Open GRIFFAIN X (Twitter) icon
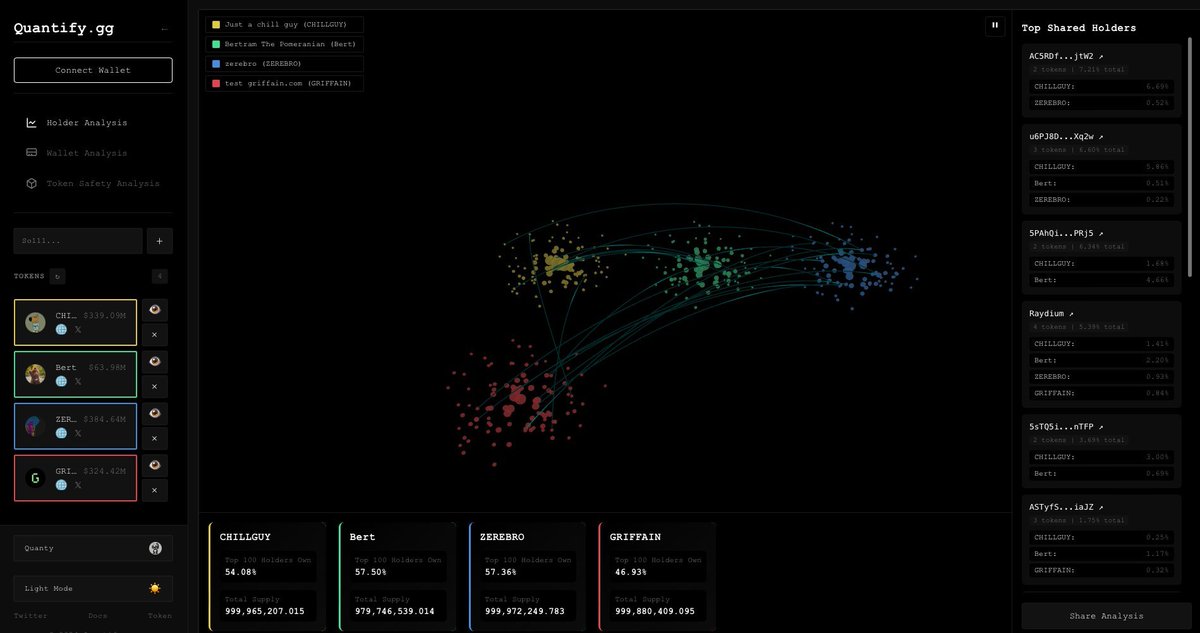The width and height of the screenshot is (1200, 633). (77, 485)
